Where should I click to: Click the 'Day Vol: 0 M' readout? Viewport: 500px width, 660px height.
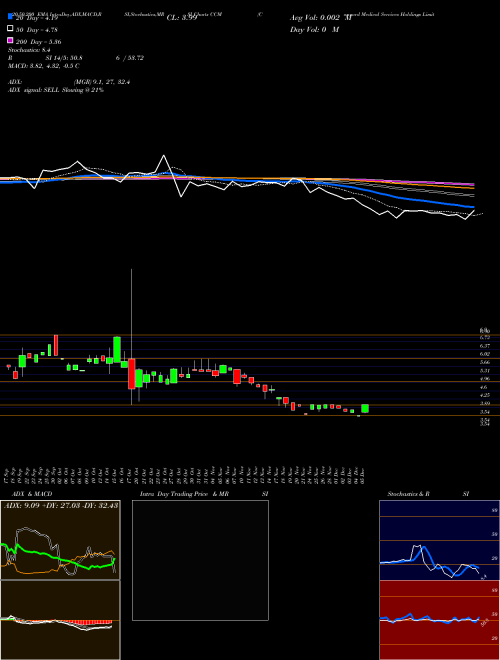314,29
